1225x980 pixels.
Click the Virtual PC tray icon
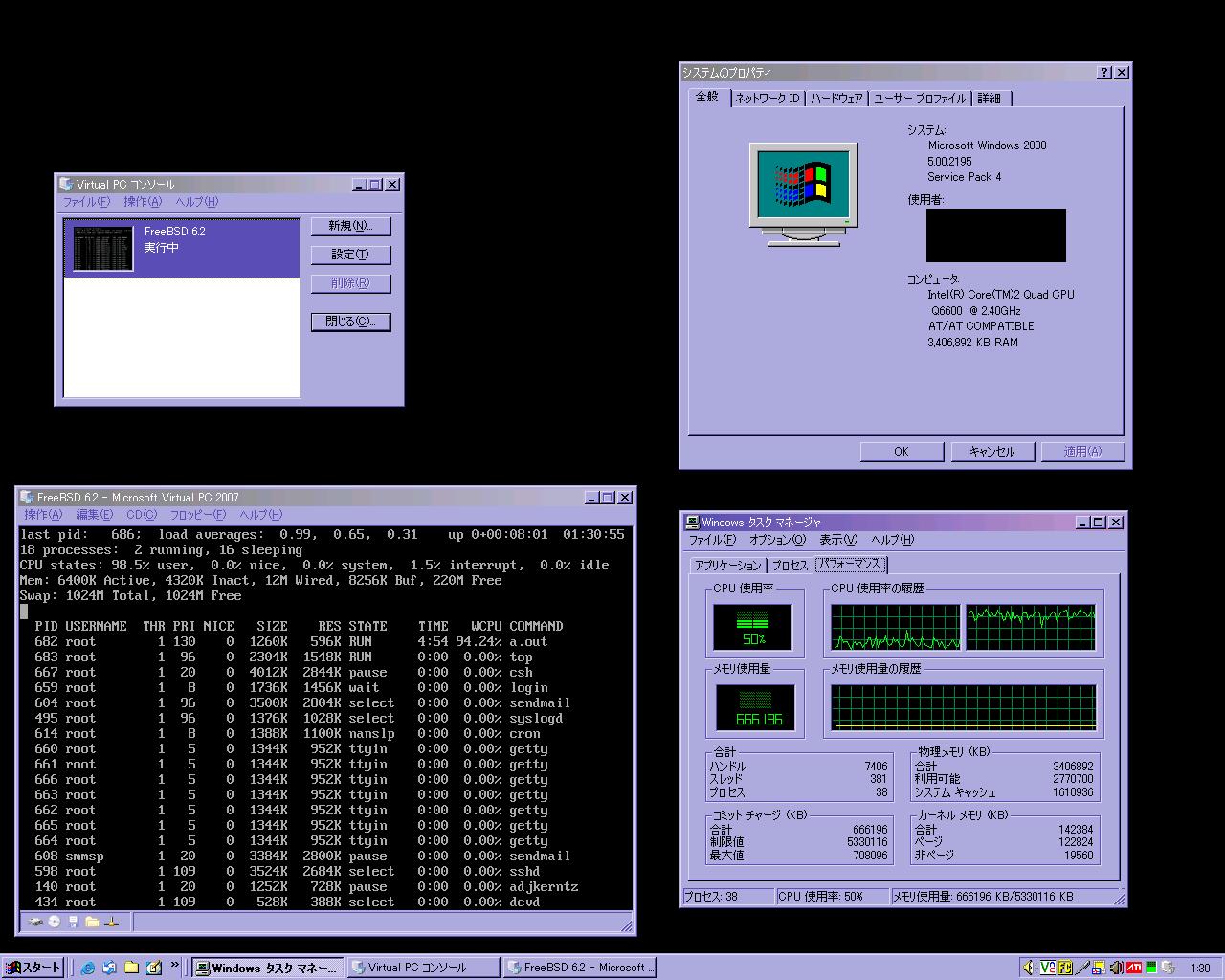(1169, 968)
